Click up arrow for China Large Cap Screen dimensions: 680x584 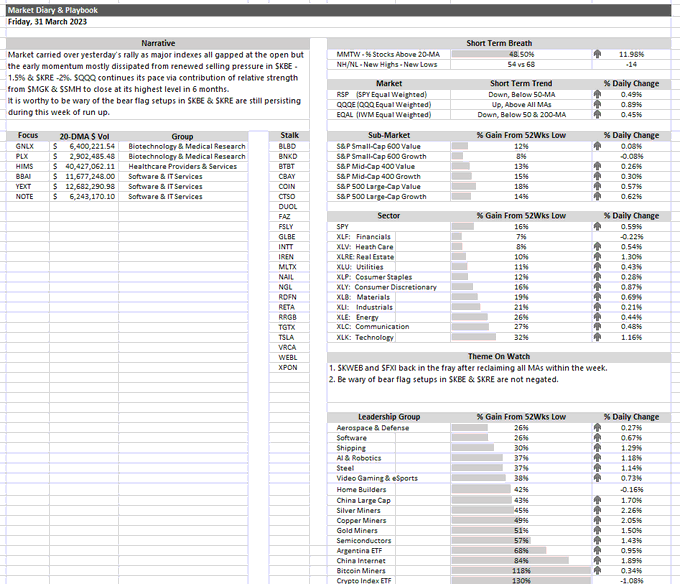(x=597, y=500)
